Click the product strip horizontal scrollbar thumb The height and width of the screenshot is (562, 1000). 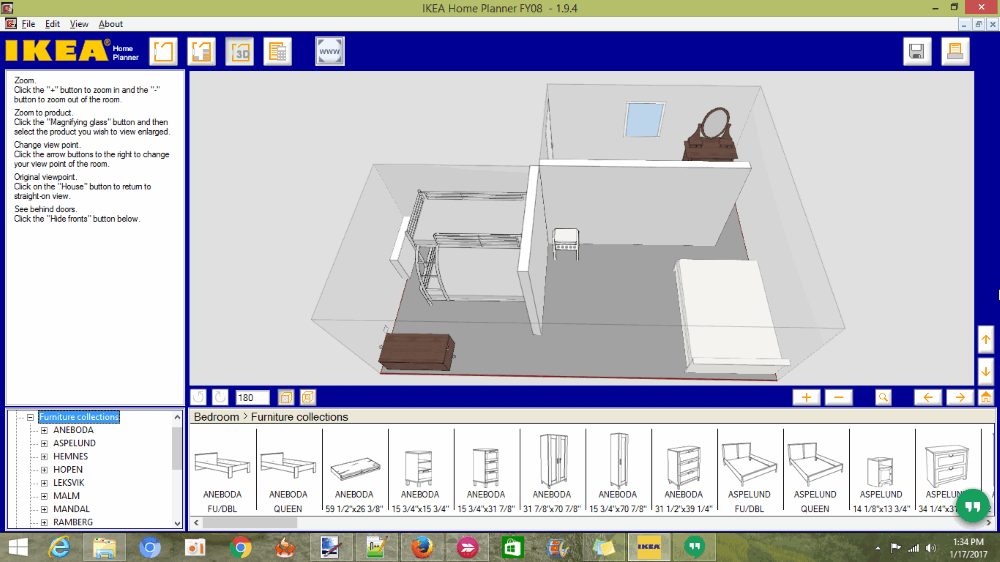(x=250, y=523)
